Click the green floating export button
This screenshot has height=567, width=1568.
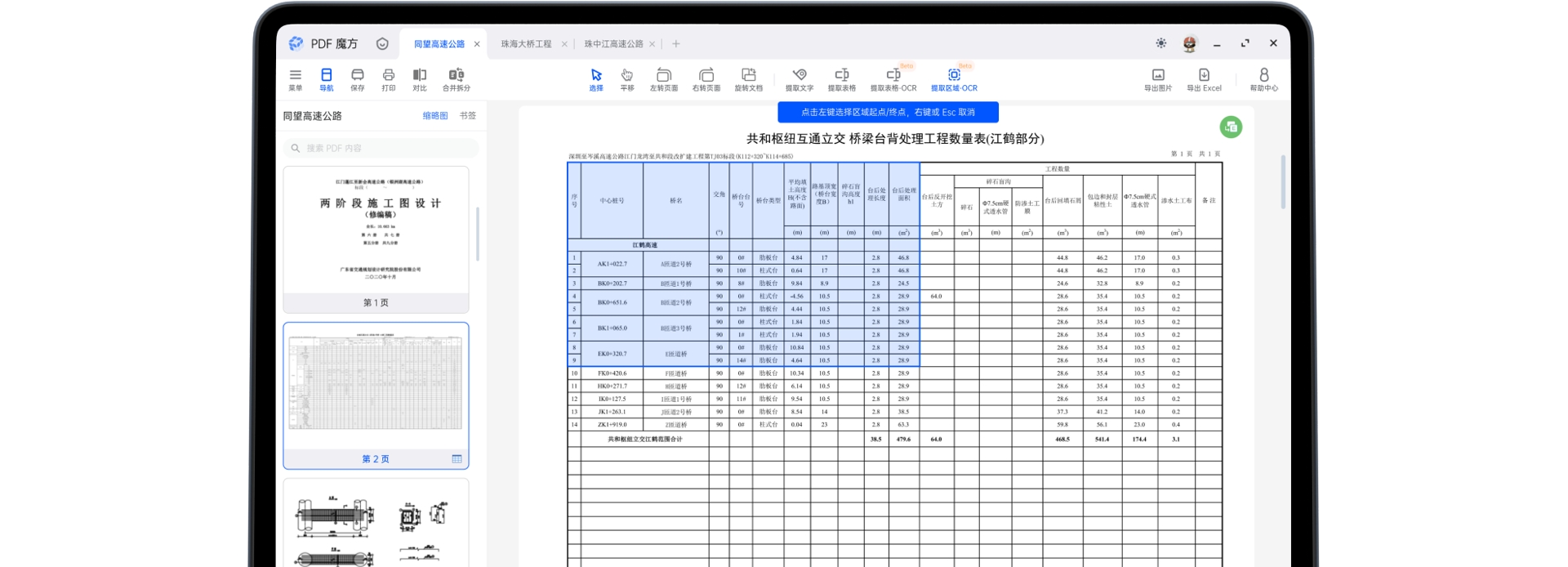[1231, 127]
